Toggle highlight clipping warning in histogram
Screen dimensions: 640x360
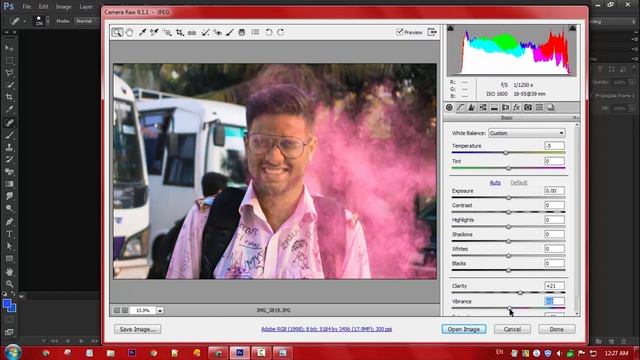tap(573, 28)
